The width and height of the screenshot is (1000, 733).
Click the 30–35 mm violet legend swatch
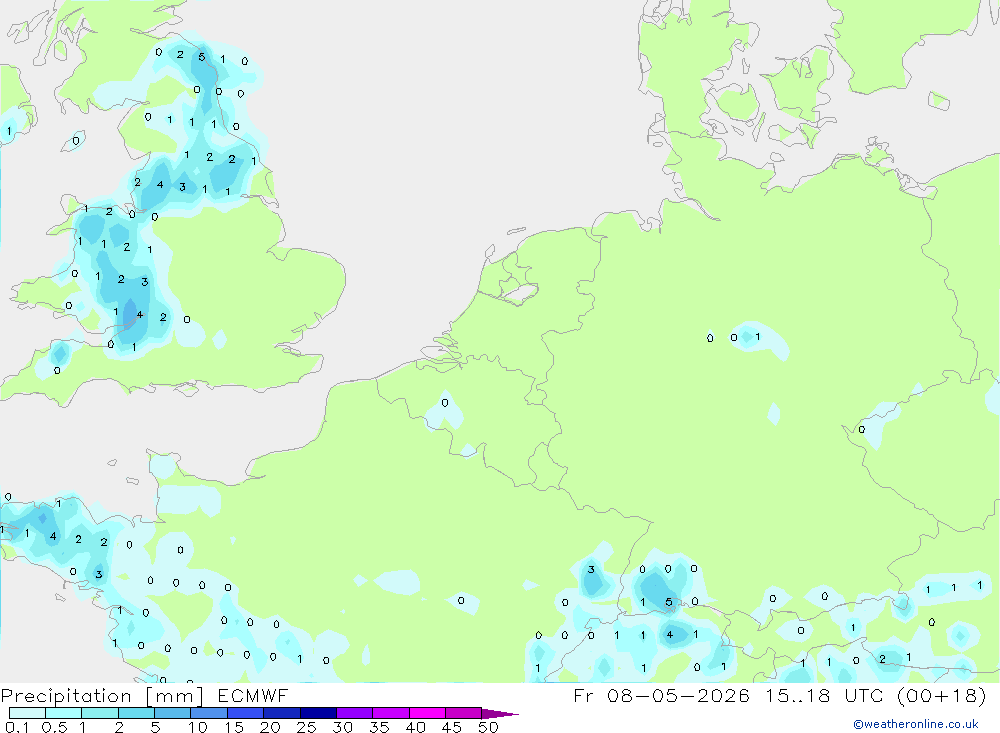pyautogui.click(x=354, y=713)
